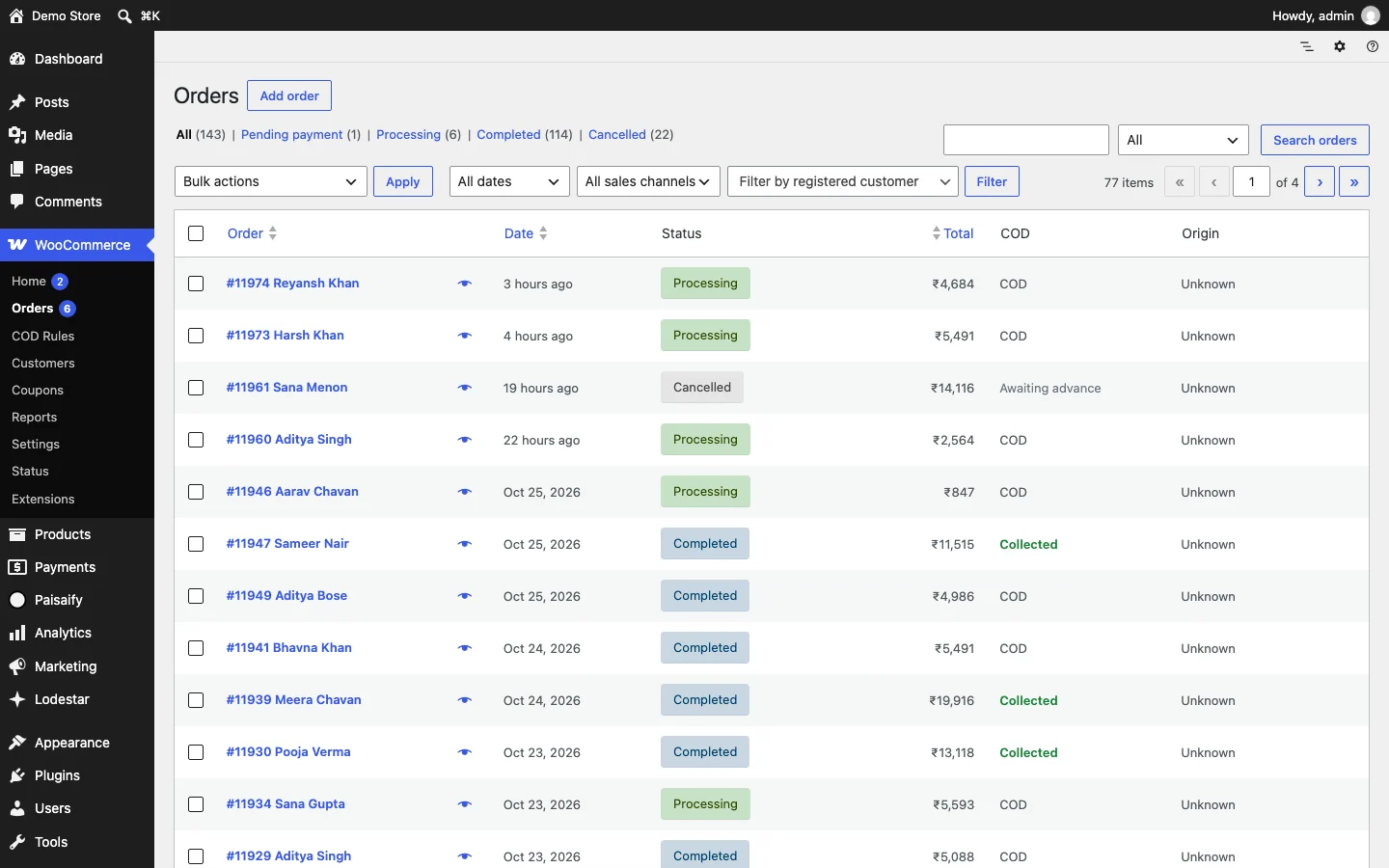
Task: Go to COD Rules submenu item
Action: point(43,336)
